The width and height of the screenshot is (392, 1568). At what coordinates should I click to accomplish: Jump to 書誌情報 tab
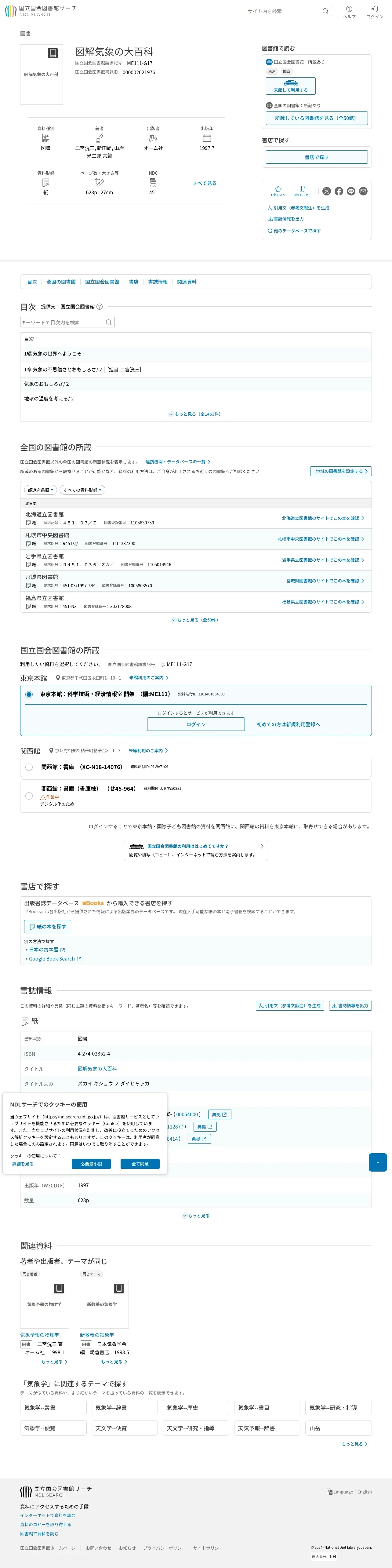[158, 282]
